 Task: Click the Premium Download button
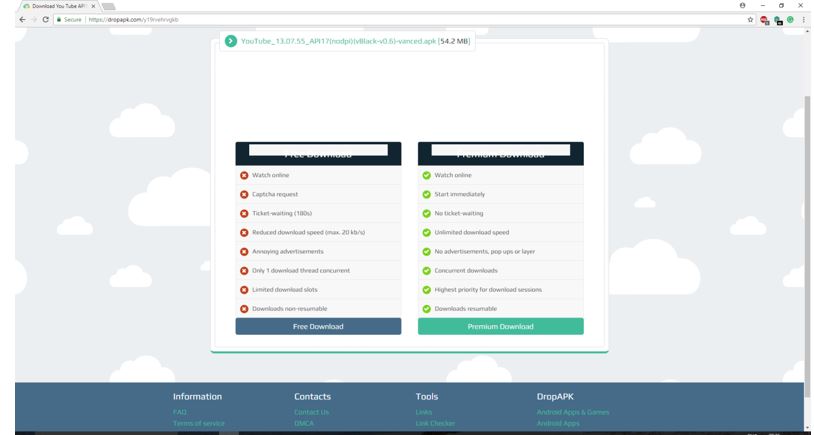[500, 327]
